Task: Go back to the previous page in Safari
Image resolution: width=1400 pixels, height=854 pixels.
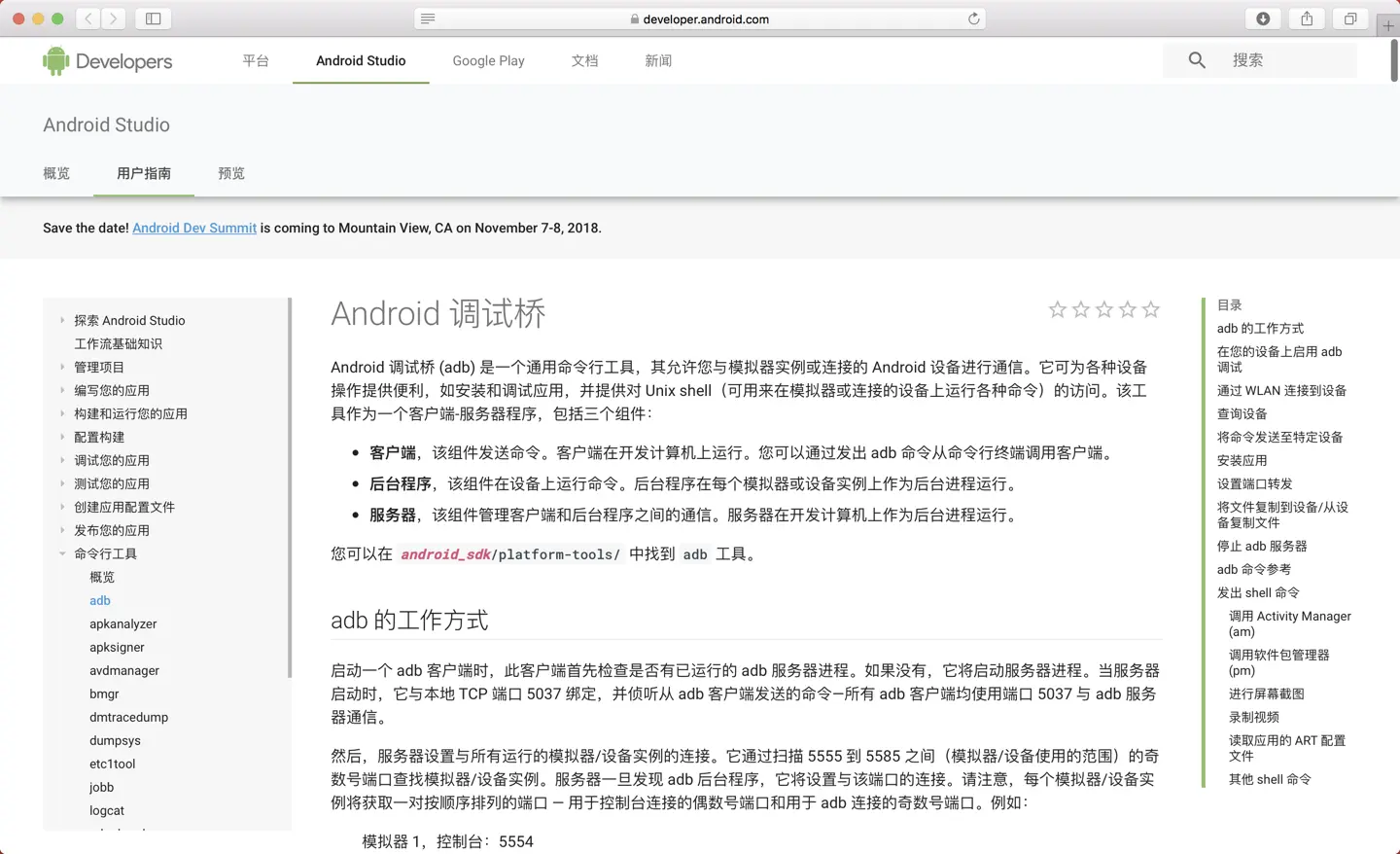Action: (x=88, y=18)
